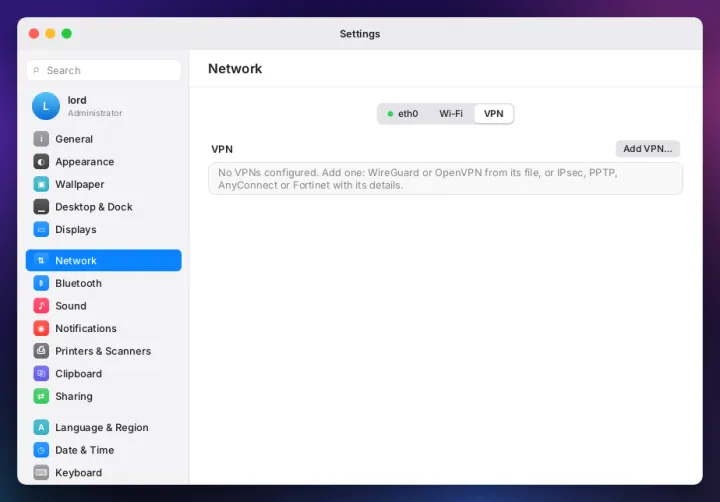Click the Desktop & Dock icon
The image size is (720, 502).
(x=41, y=207)
